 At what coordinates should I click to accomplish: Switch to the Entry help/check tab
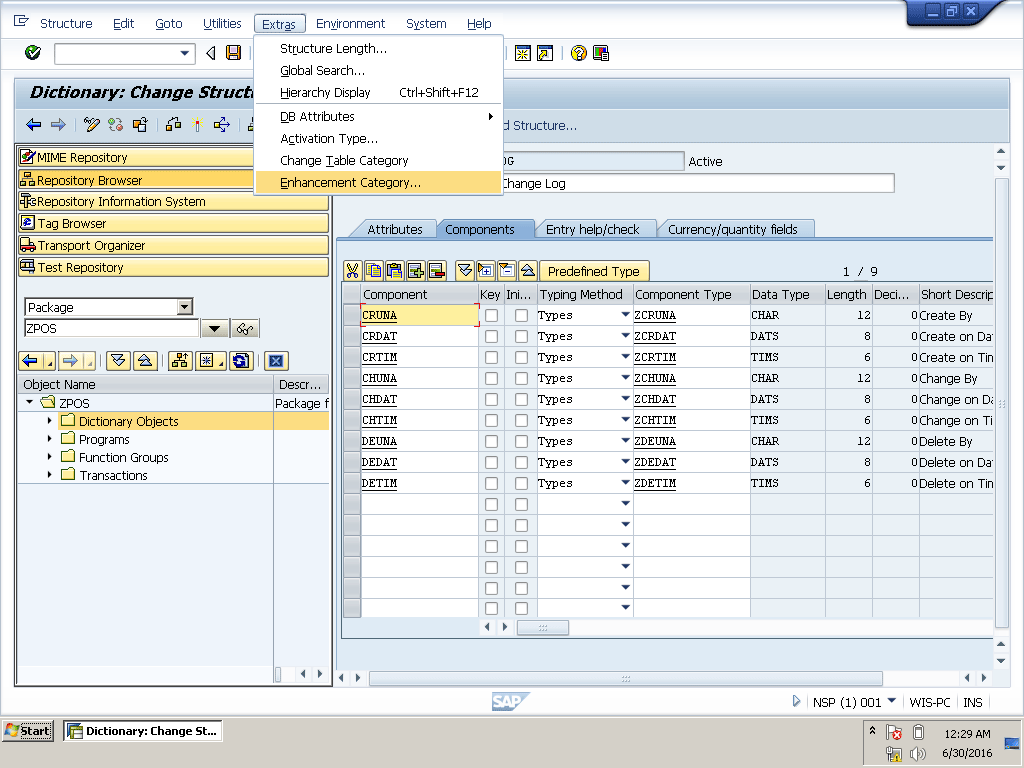(592, 229)
